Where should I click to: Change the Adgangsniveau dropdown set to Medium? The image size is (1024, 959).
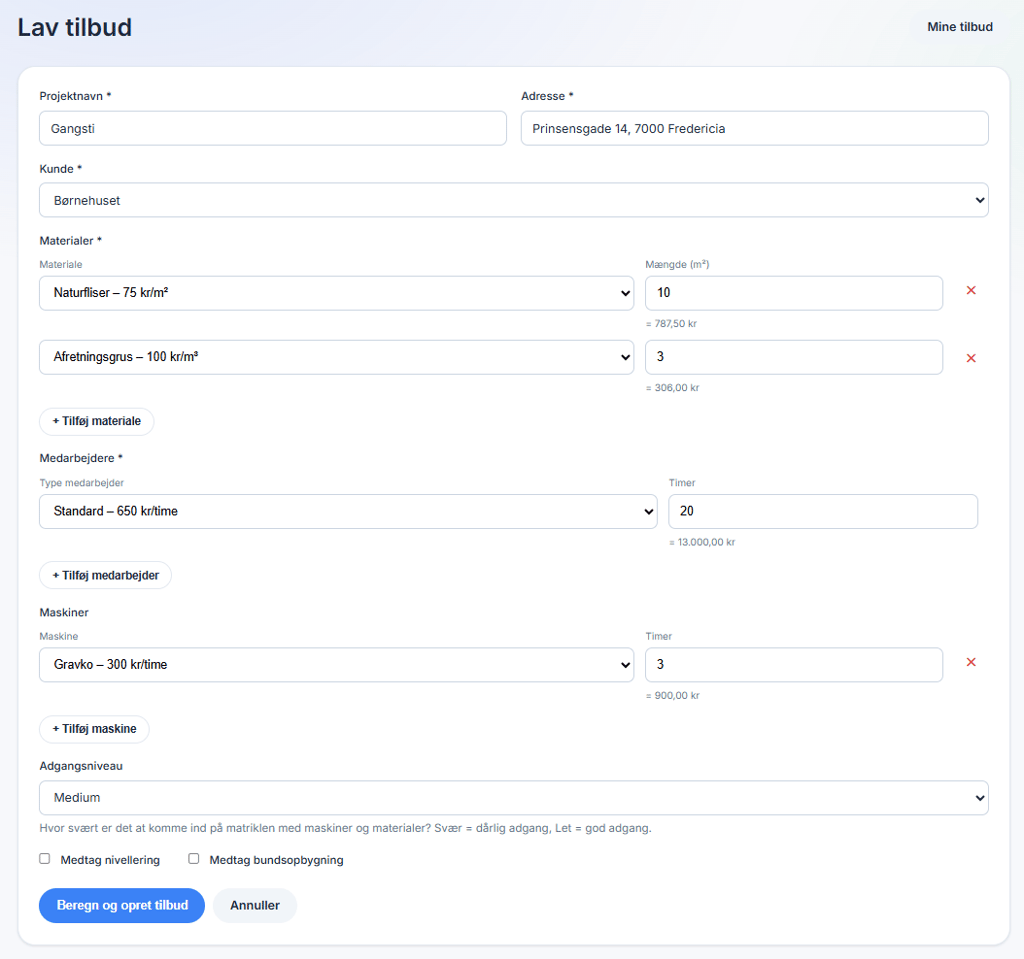coord(513,798)
